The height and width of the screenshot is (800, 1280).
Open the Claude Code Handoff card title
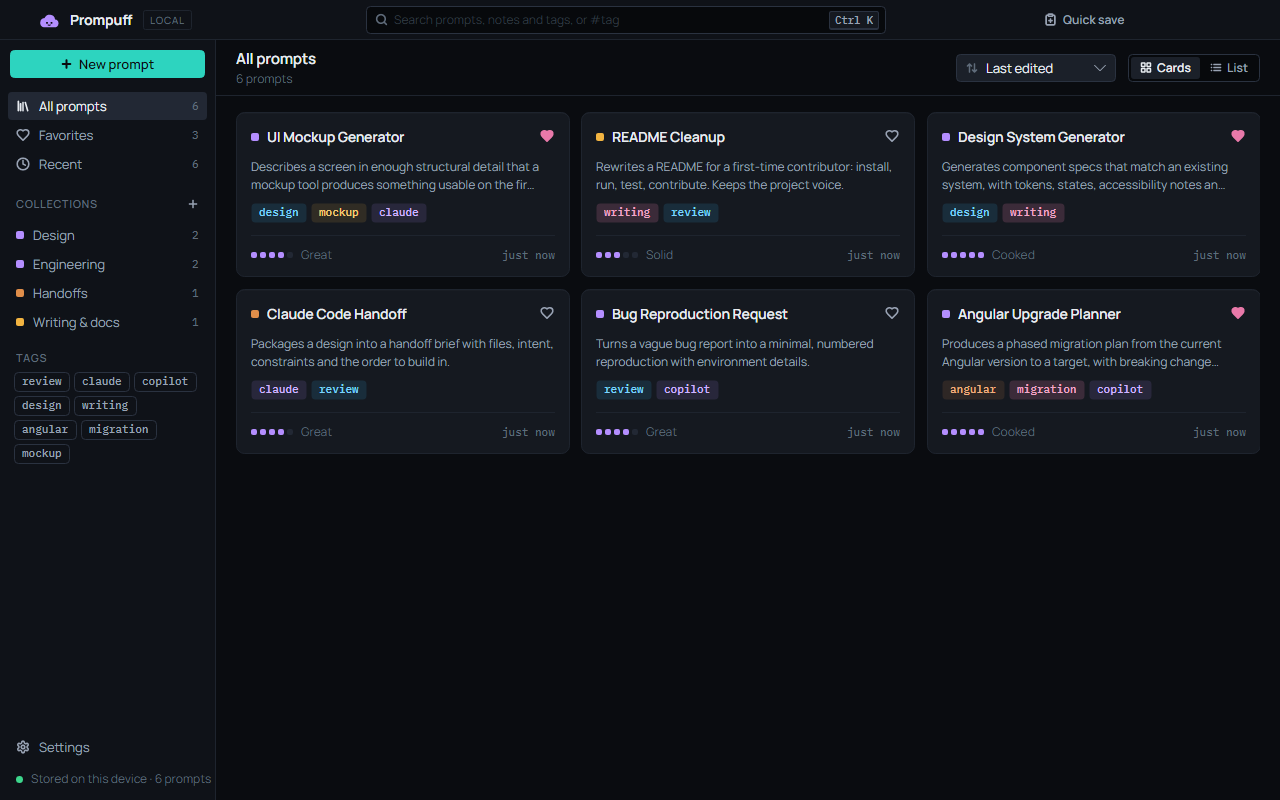(x=337, y=314)
